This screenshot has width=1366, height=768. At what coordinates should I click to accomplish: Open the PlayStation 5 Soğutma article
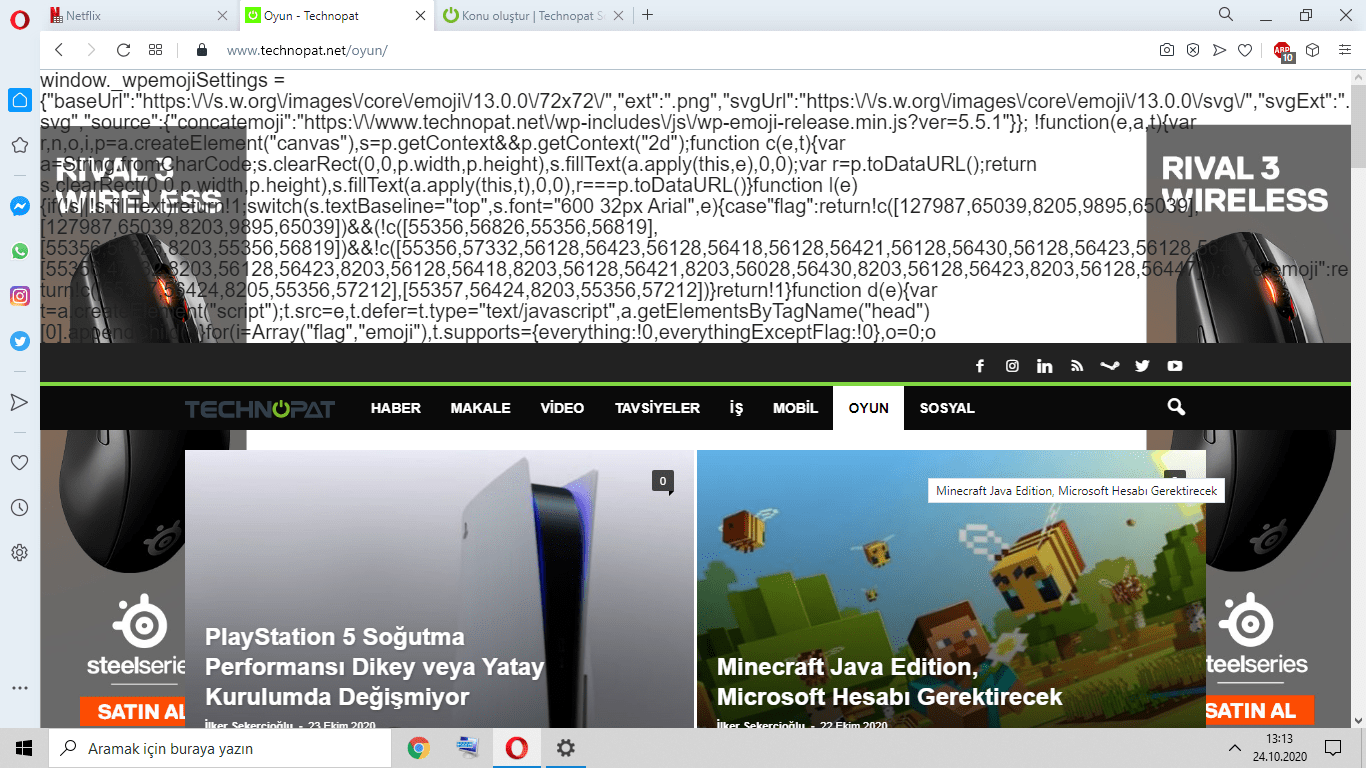click(374, 666)
